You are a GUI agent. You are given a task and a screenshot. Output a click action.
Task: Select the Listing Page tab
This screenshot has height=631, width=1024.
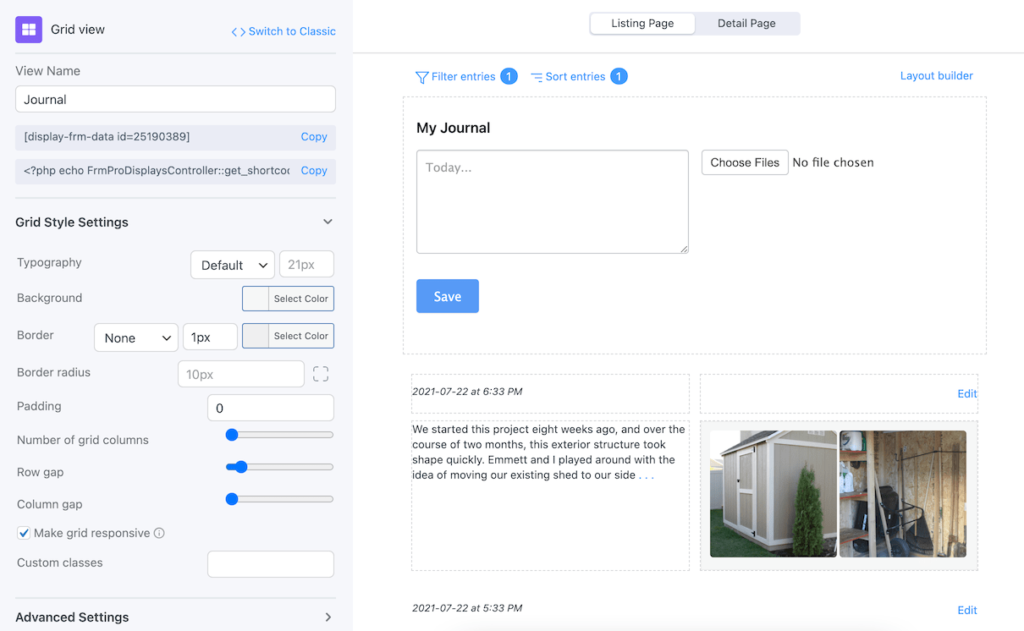click(642, 22)
